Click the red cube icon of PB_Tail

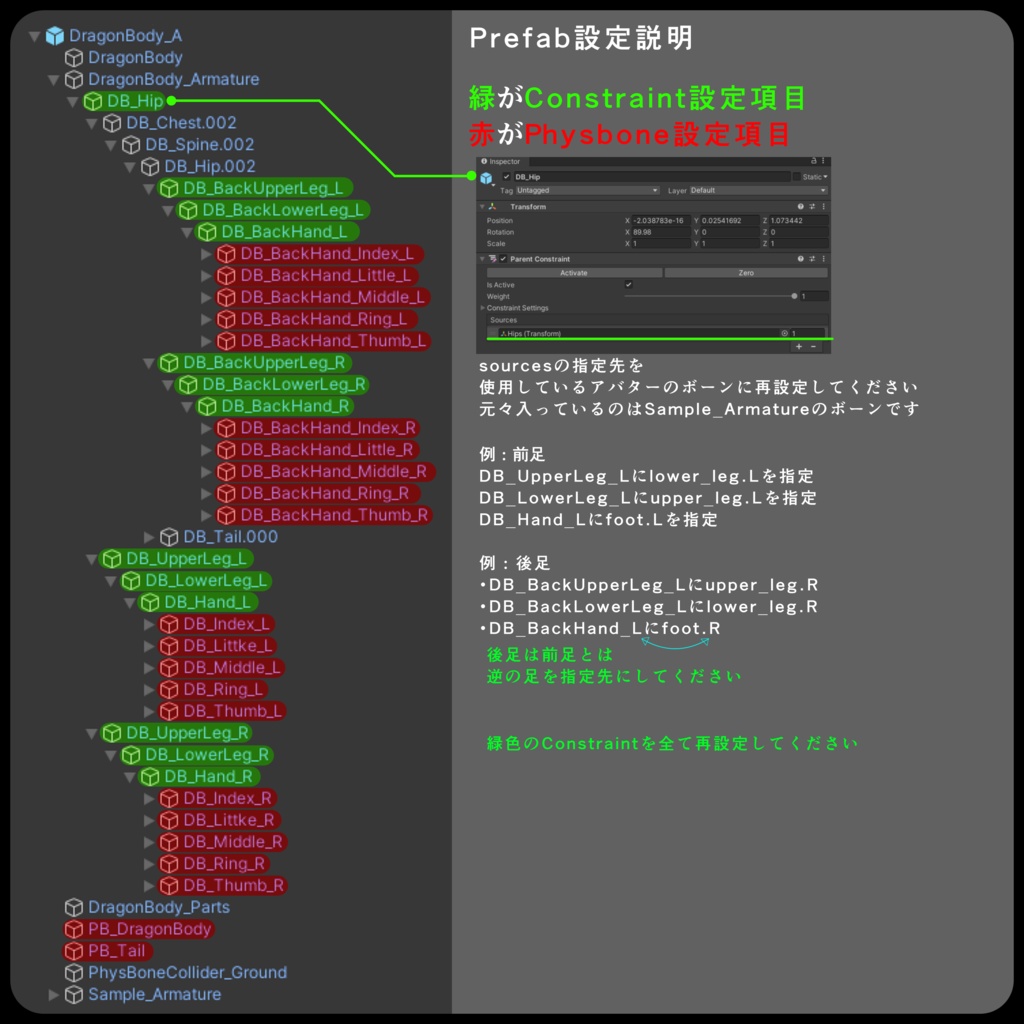[74, 951]
